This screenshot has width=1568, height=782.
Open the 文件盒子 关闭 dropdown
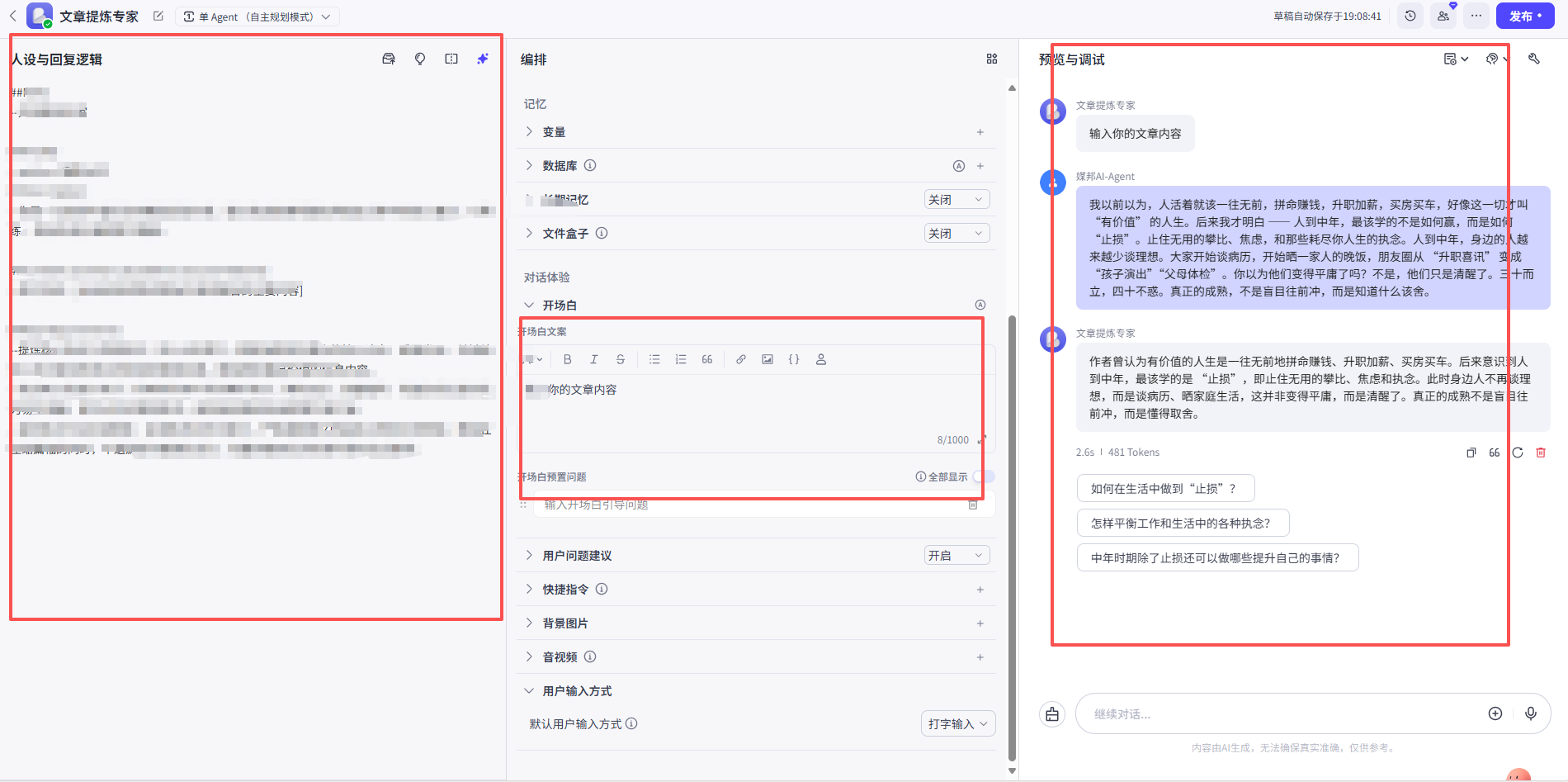(x=956, y=233)
